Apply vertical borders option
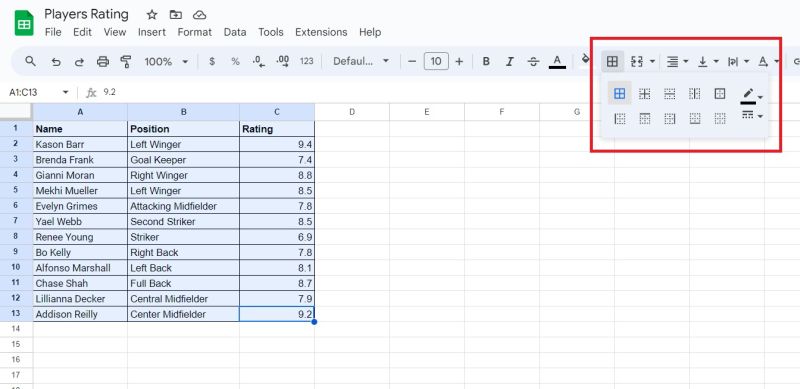The height and width of the screenshot is (389, 800). tap(694, 93)
